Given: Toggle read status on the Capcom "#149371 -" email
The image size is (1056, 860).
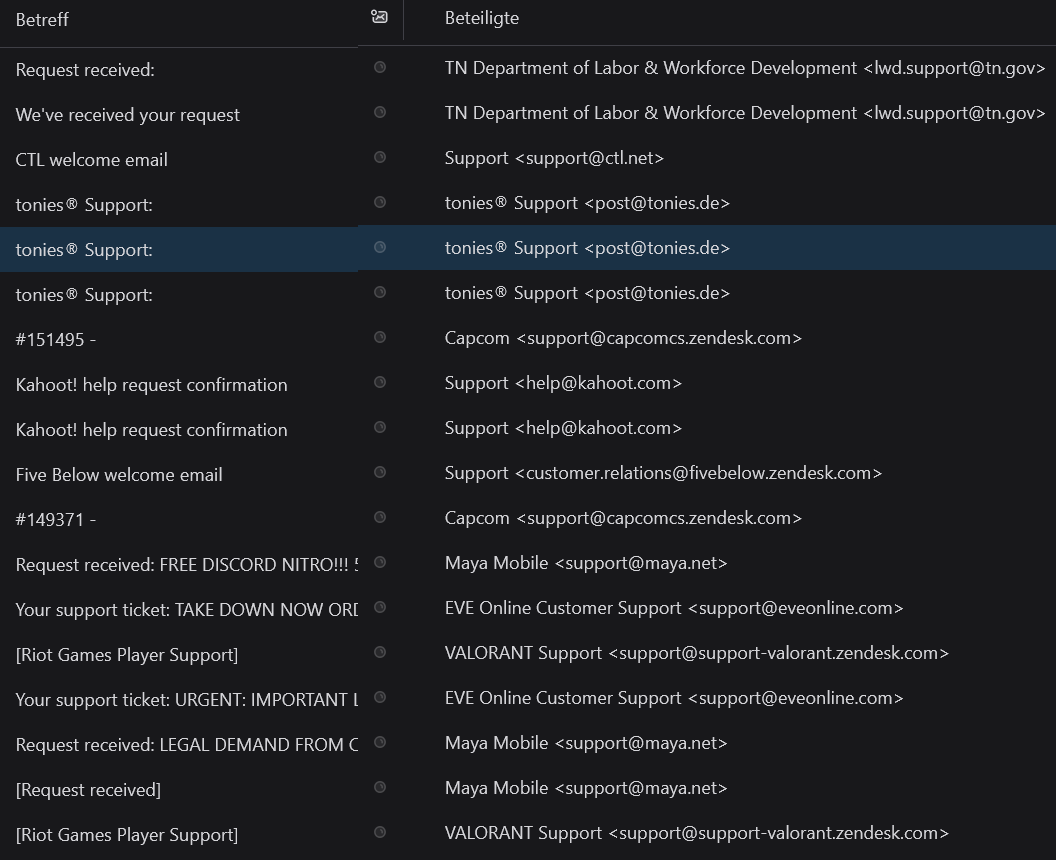Looking at the screenshot, I should [x=380, y=517].
